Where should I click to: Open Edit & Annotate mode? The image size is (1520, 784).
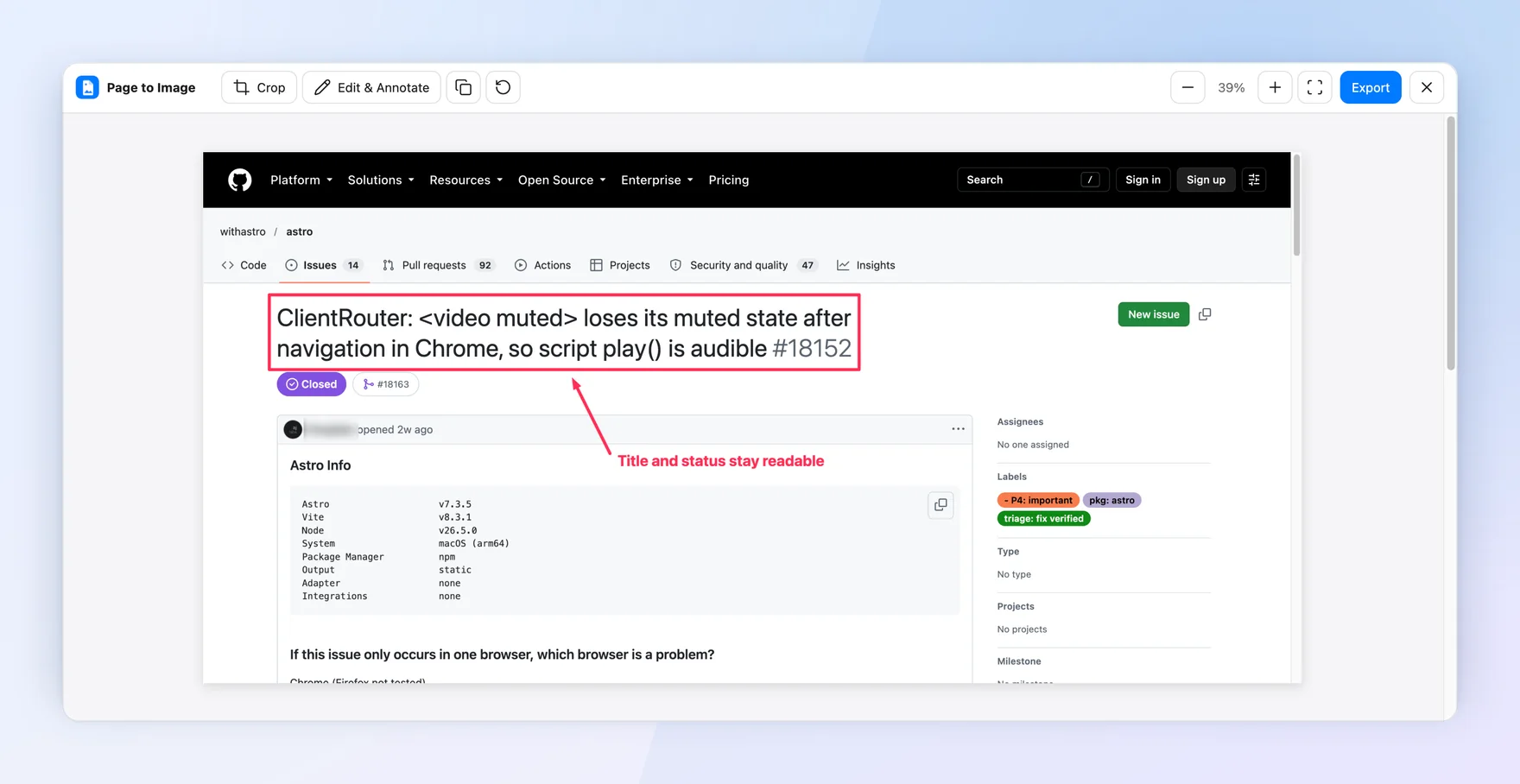[371, 87]
